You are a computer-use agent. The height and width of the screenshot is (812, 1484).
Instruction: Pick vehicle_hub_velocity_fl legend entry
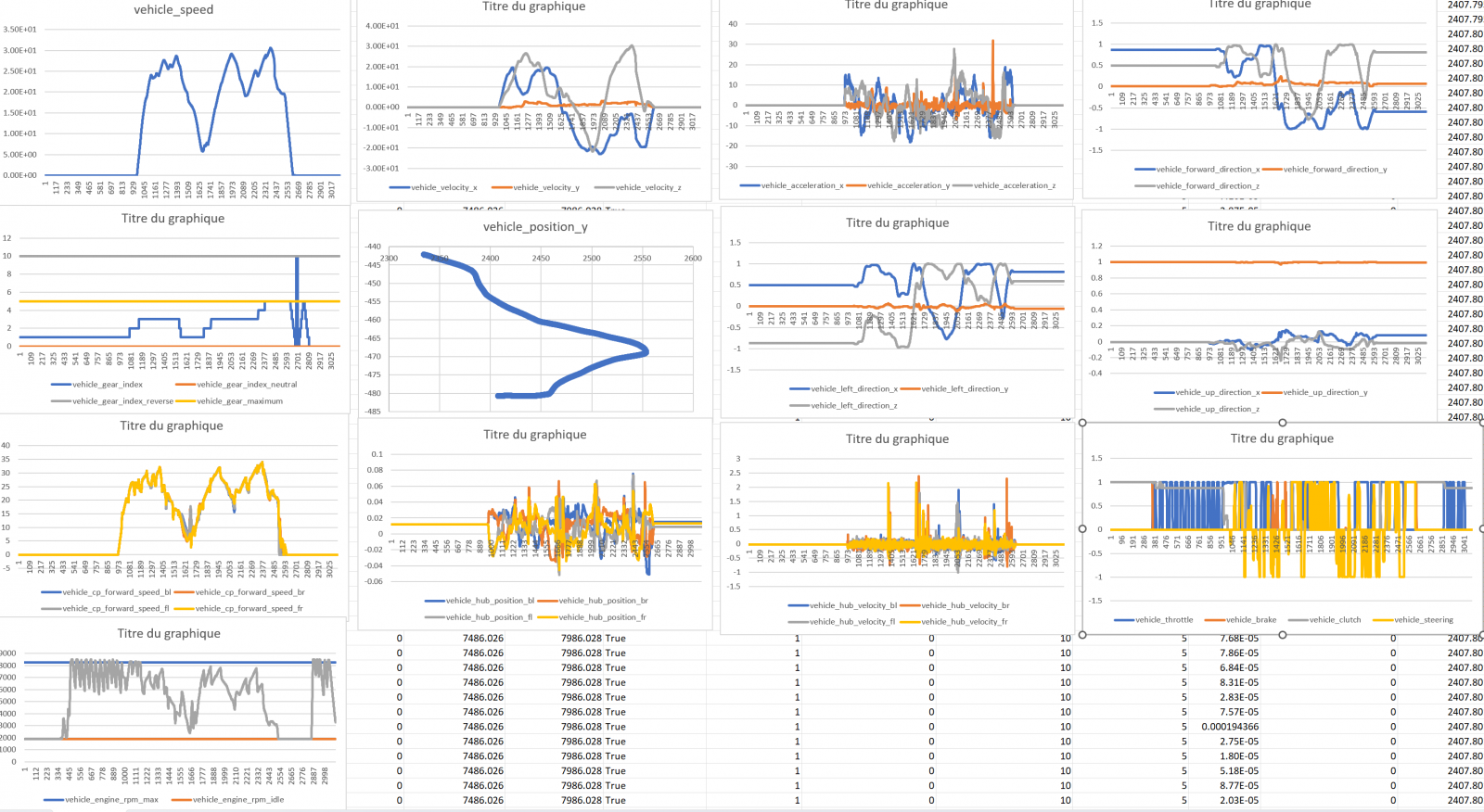point(841,622)
